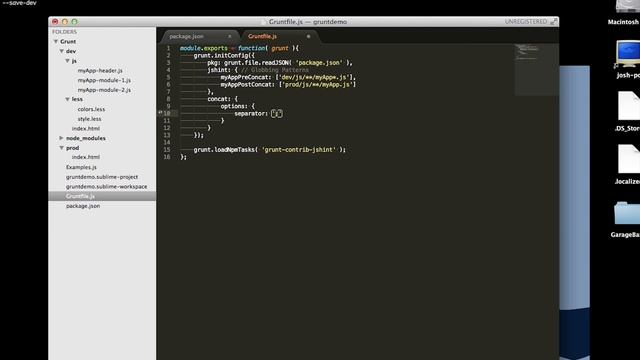
Task: Collapse the less folder arrow
Action: click(x=67, y=99)
